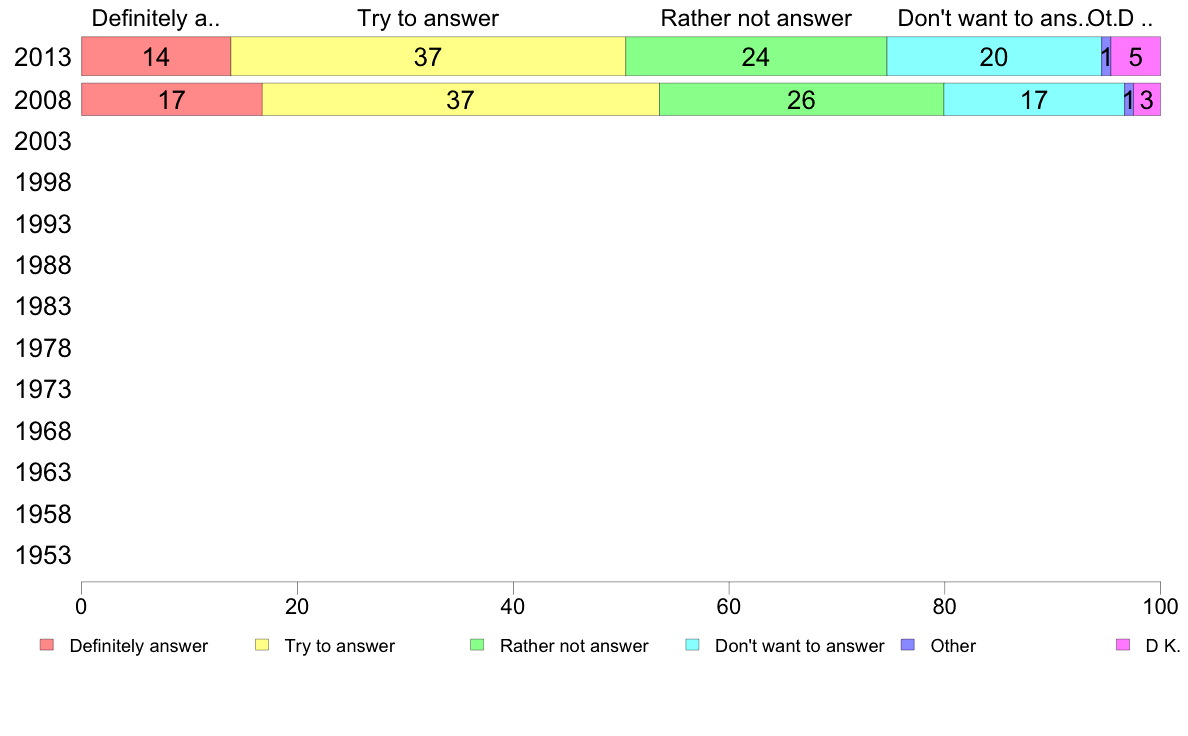Select the 2008 cyan segment showing 17
Screen dimensions: 1188x736
1034,99
